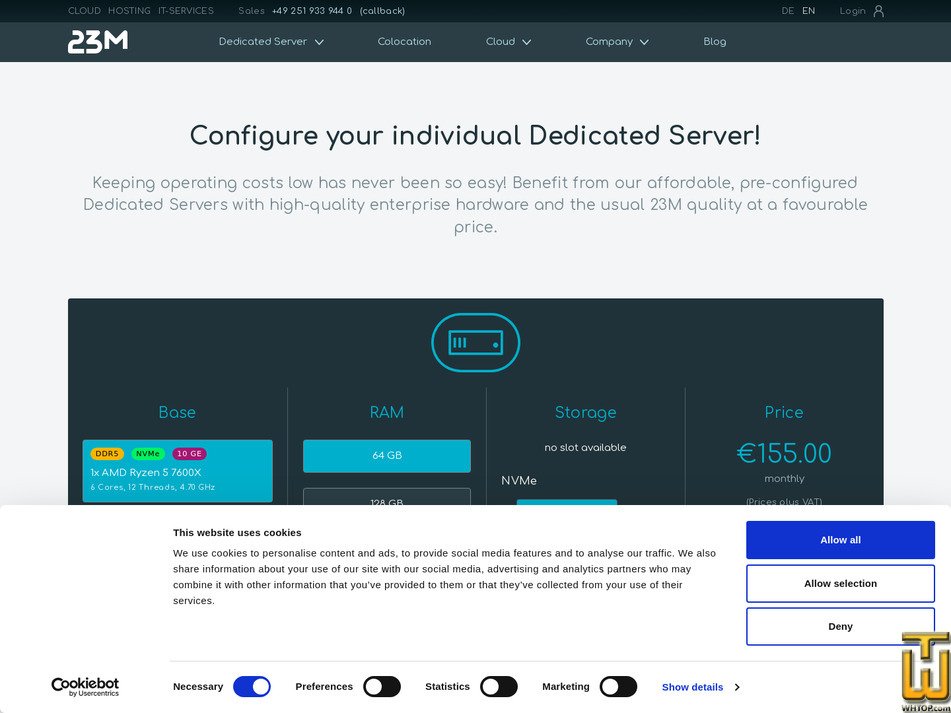Open the Colocation menu item

click(x=404, y=42)
